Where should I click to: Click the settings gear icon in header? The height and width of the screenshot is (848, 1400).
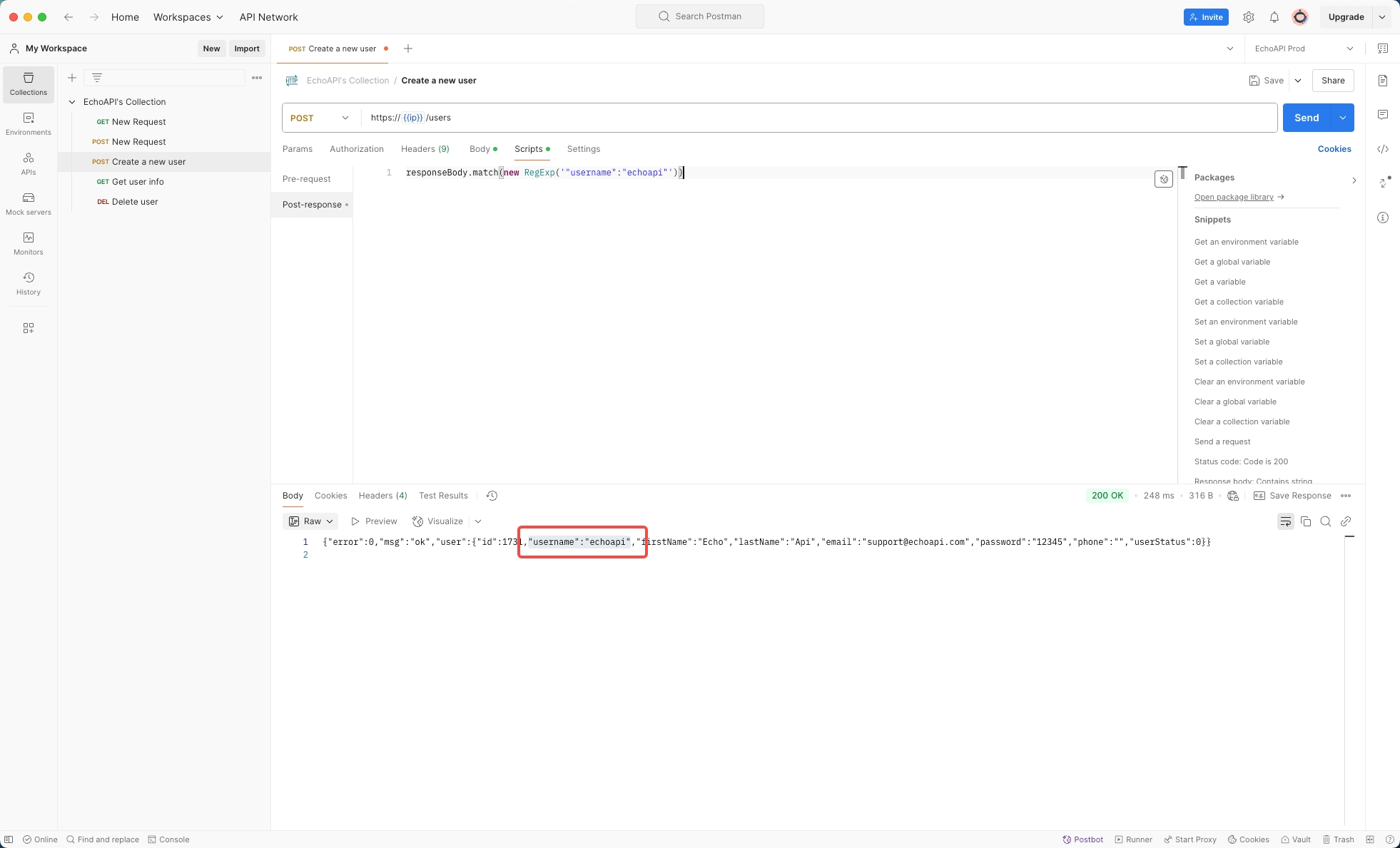[1249, 17]
